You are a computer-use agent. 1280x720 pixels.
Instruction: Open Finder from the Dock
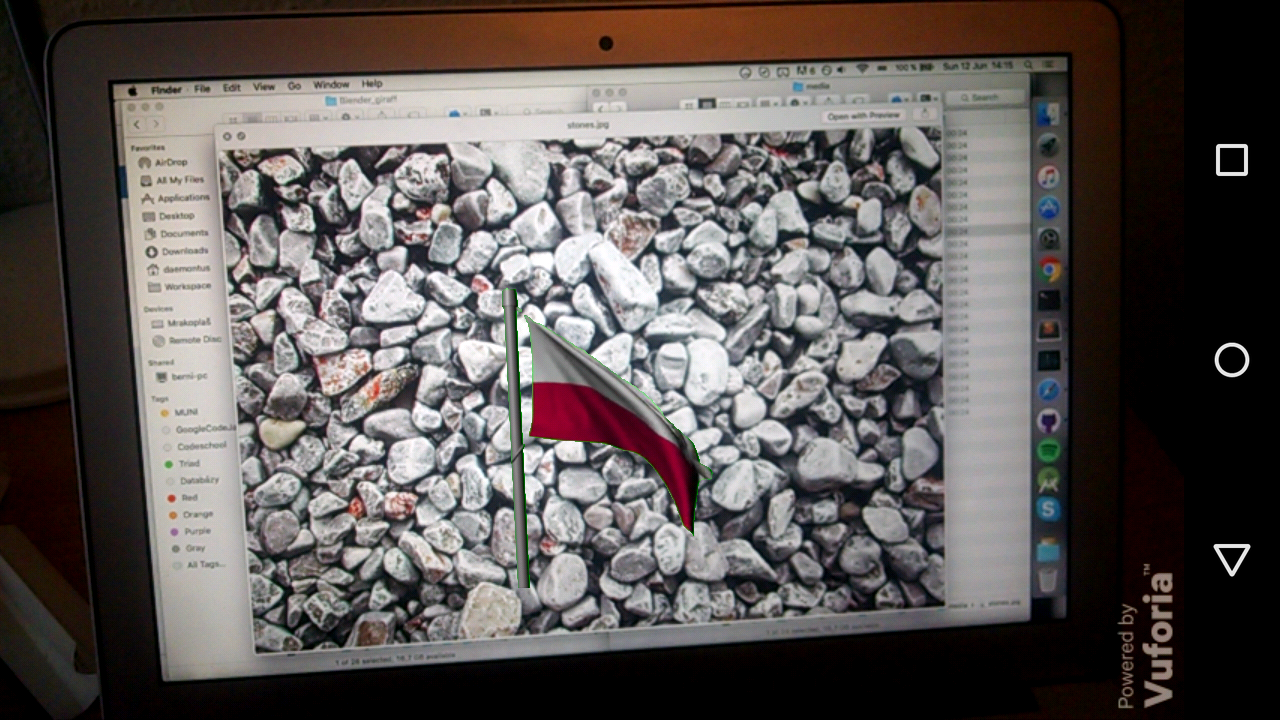1047,113
